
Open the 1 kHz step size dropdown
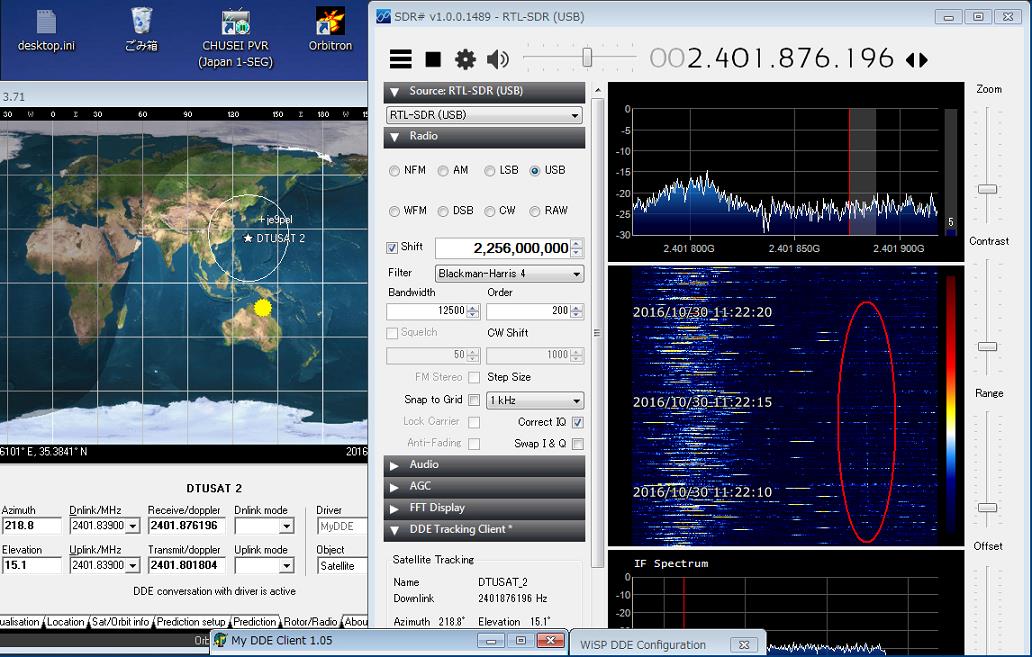tap(535, 400)
